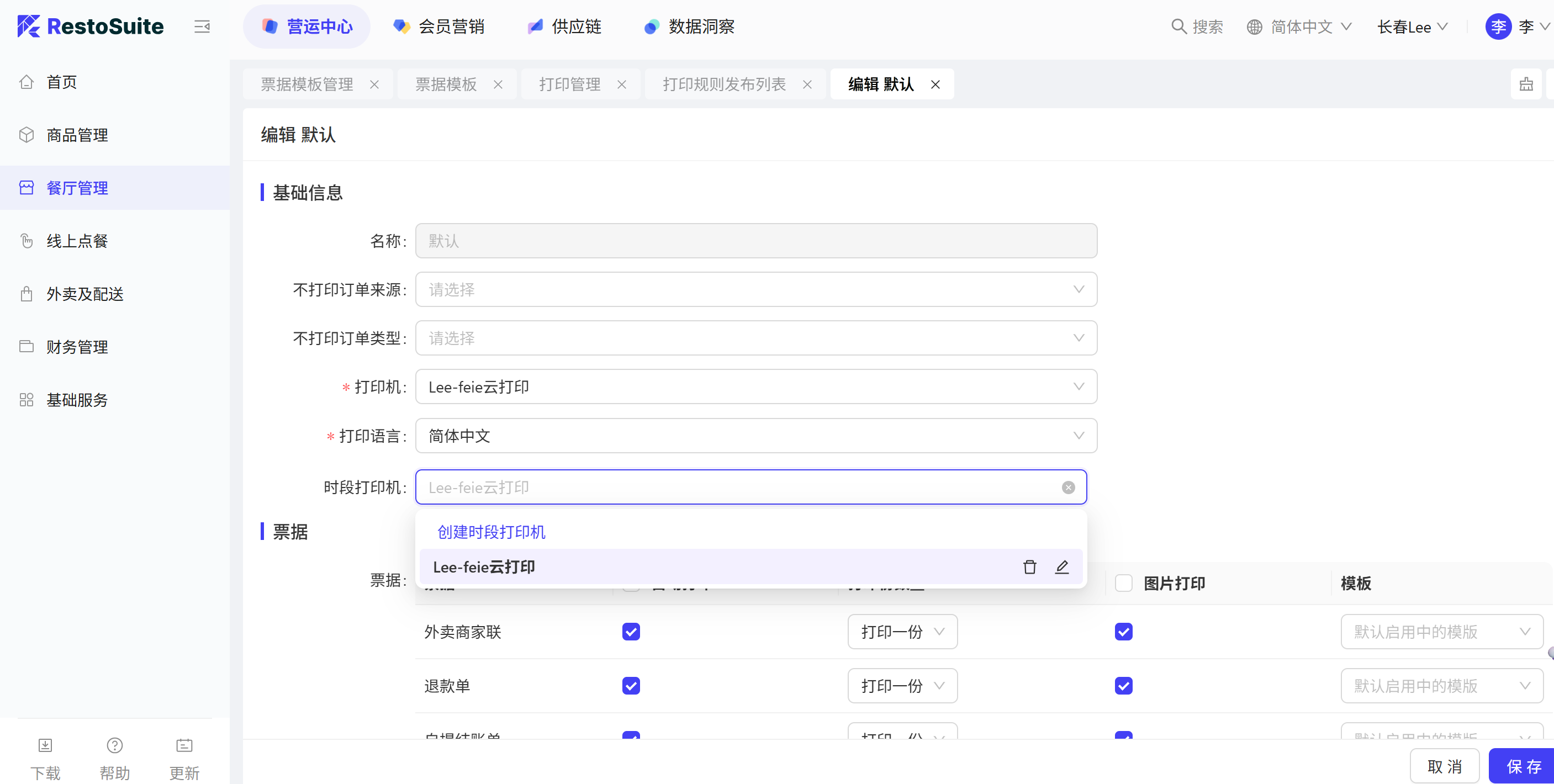The image size is (1554, 784).
Task: Toggle the 图片打印 header checkbox
Action: pos(1123,583)
